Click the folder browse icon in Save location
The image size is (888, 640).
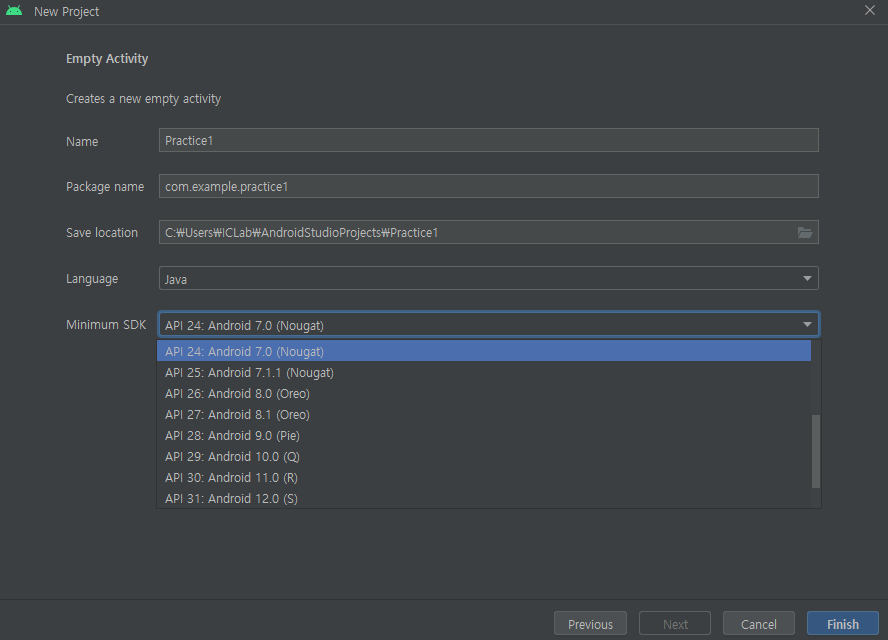point(805,232)
